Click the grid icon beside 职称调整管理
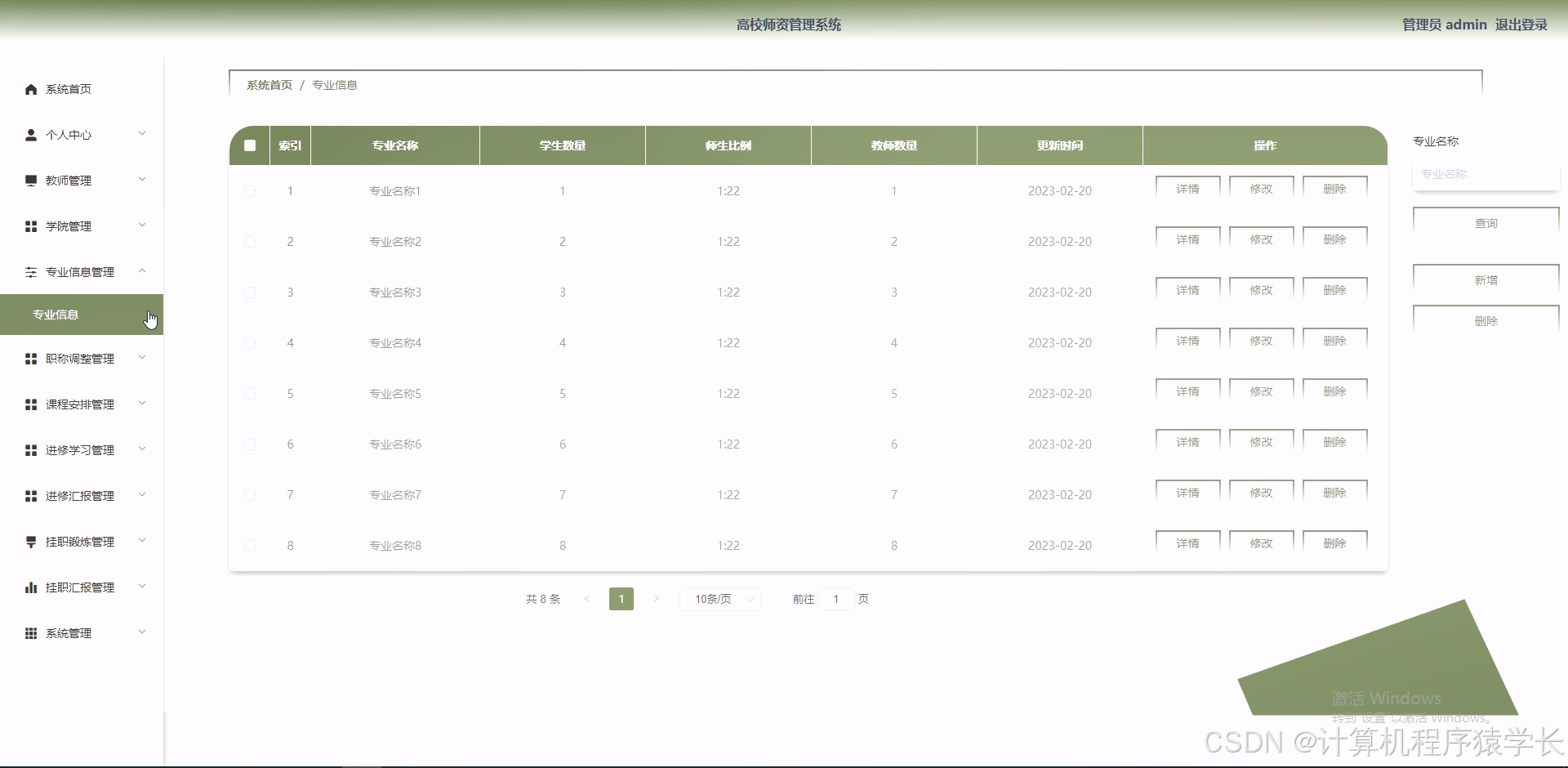The image size is (1568, 768). pos(31,359)
